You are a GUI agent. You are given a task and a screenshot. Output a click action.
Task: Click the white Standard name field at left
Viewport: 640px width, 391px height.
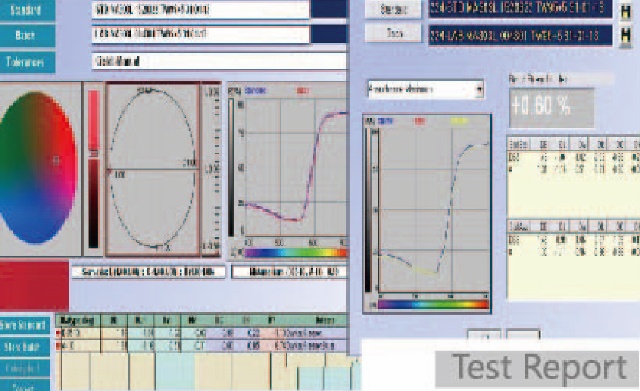200,10
